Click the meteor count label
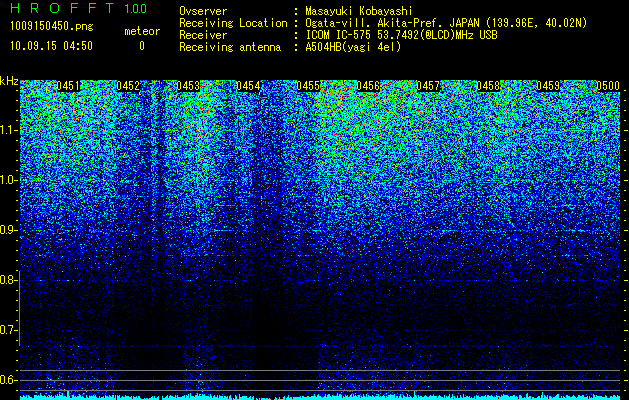 142,31
